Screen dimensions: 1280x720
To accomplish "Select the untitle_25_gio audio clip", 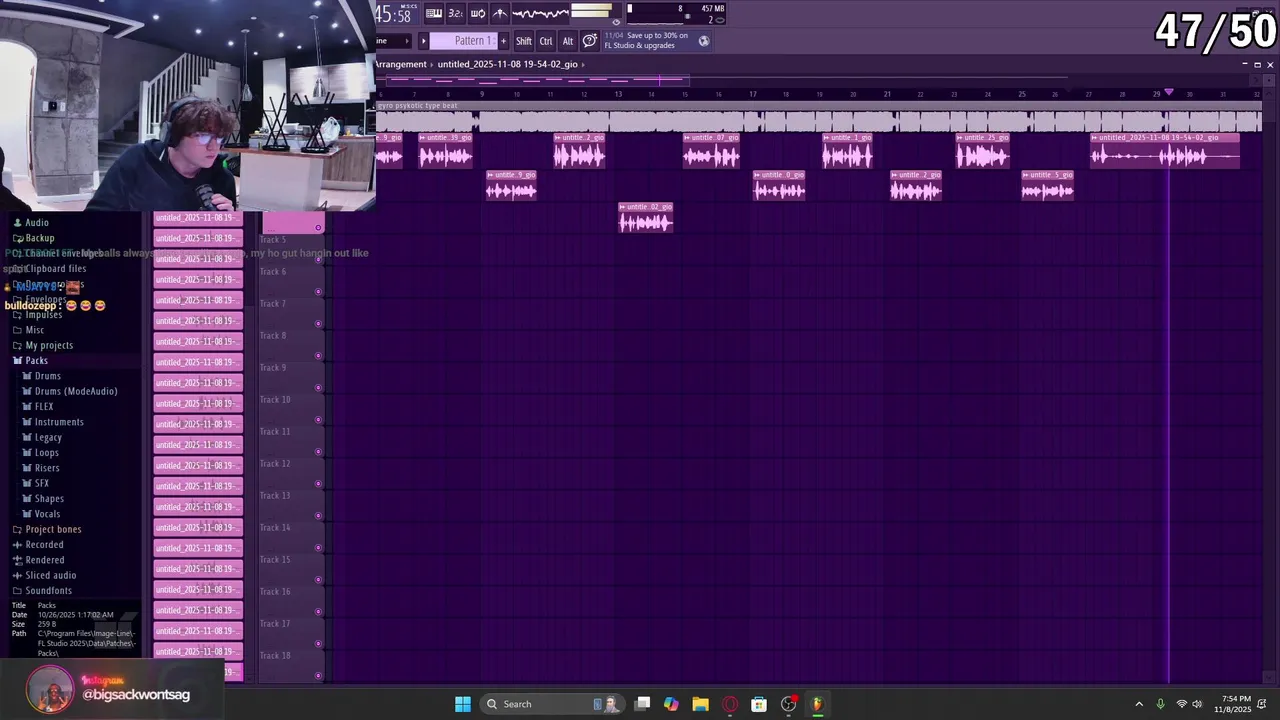I will (983, 150).
